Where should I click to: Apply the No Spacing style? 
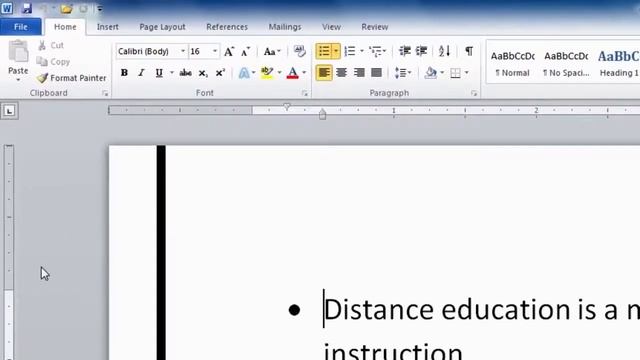(x=566, y=63)
